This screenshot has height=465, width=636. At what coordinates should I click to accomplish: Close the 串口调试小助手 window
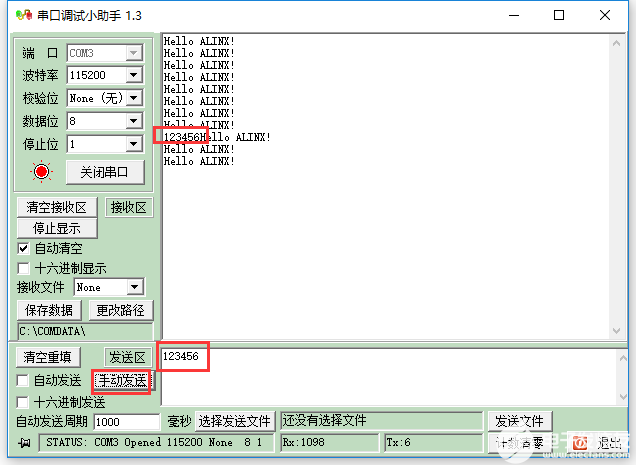pos(605,15)
